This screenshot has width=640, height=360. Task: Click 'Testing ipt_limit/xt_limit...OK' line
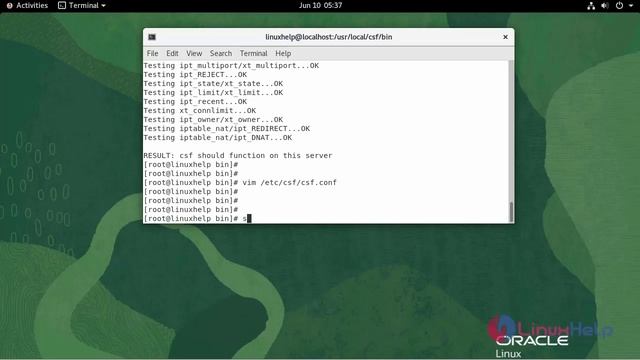213,93
